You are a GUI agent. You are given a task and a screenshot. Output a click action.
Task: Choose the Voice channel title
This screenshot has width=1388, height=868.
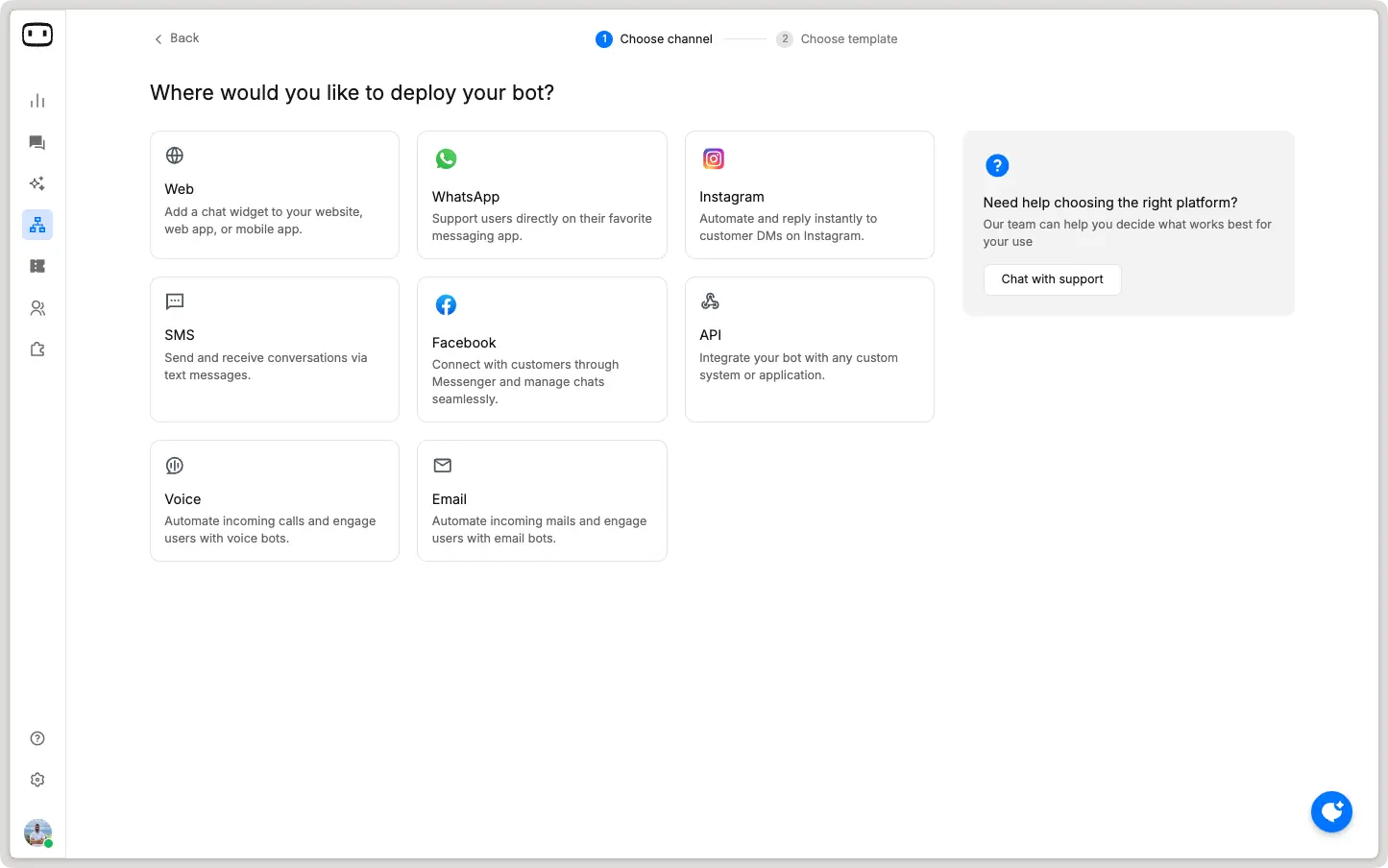tap(183, 499)
